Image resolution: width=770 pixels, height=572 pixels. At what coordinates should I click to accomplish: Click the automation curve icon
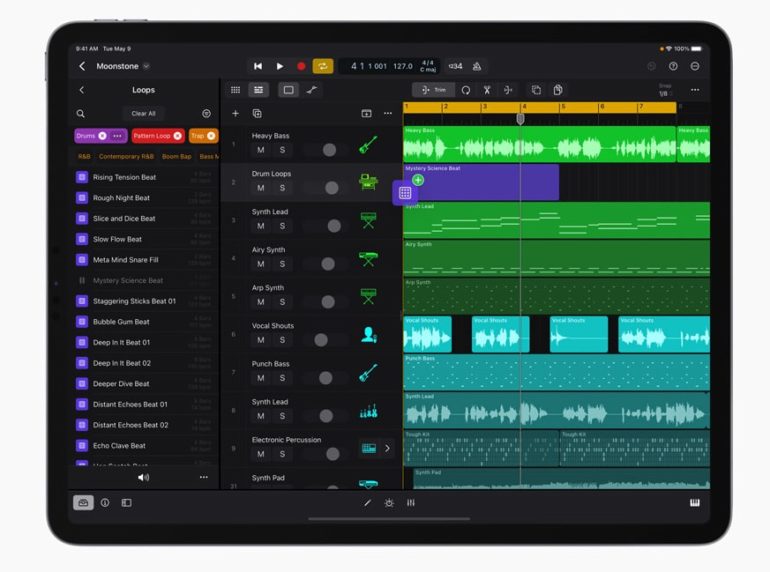point(311,90)
